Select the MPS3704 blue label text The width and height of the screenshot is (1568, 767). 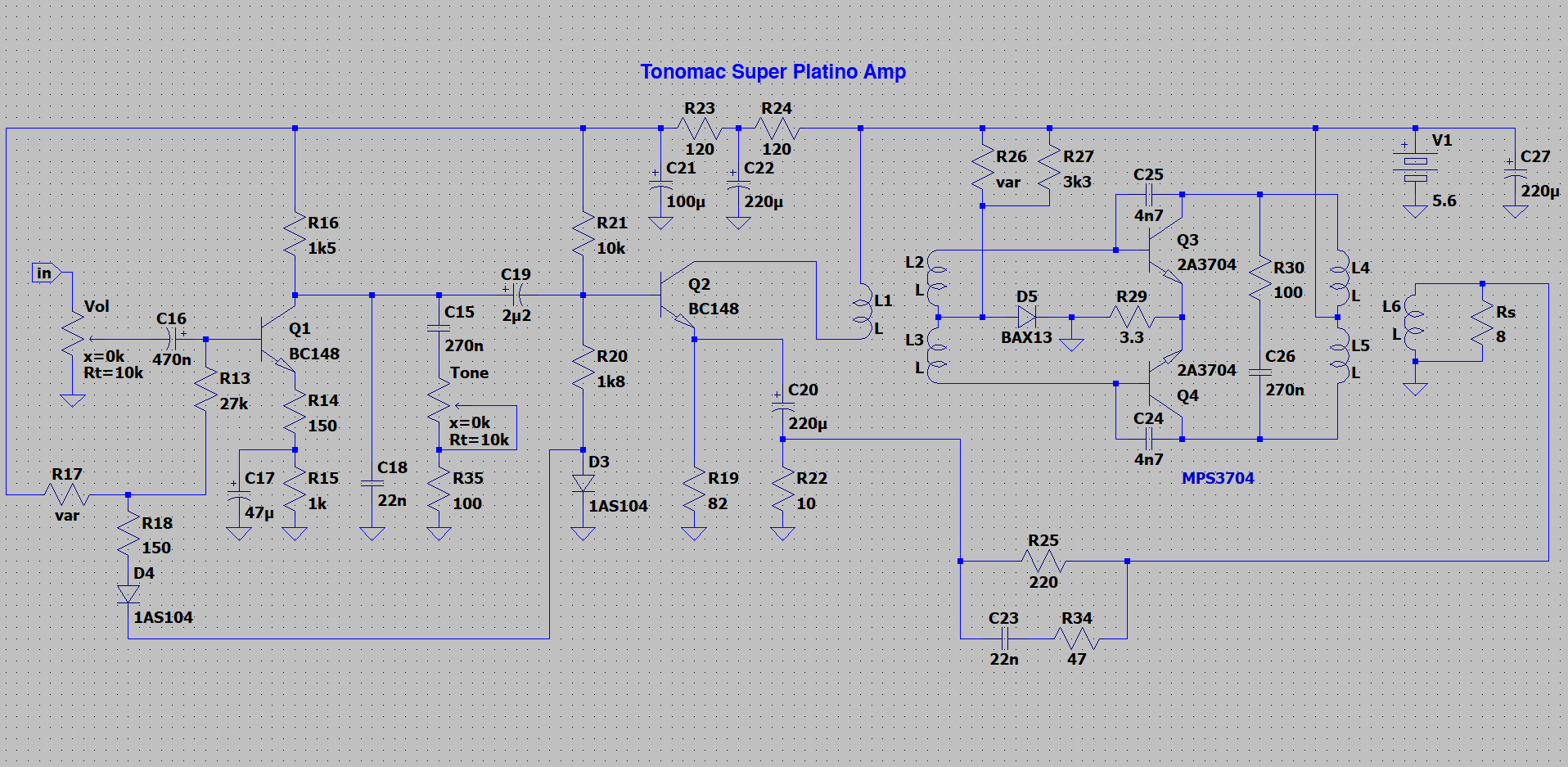(1218, 478)
